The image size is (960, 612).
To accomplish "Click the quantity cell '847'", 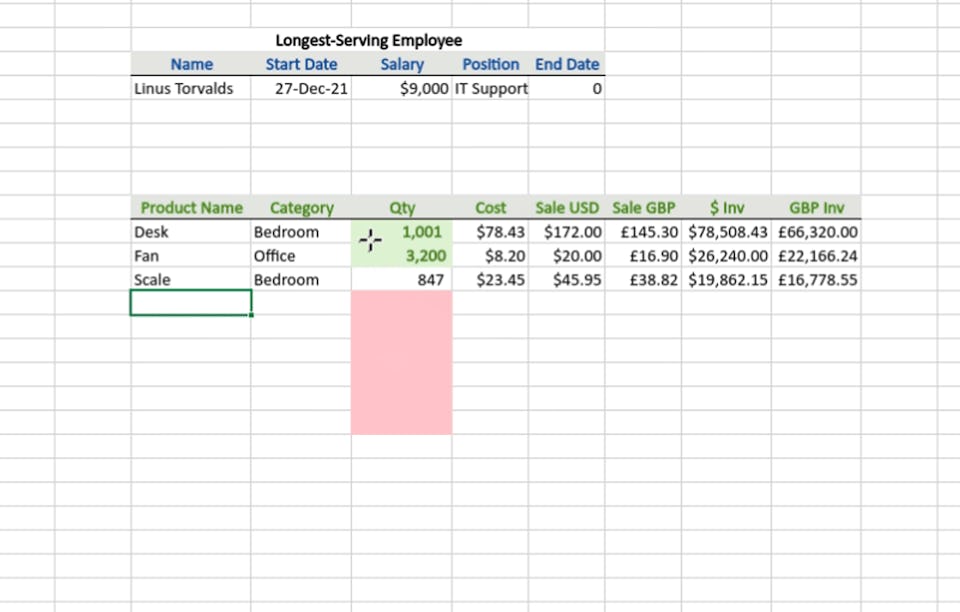I will click(402, 280).
